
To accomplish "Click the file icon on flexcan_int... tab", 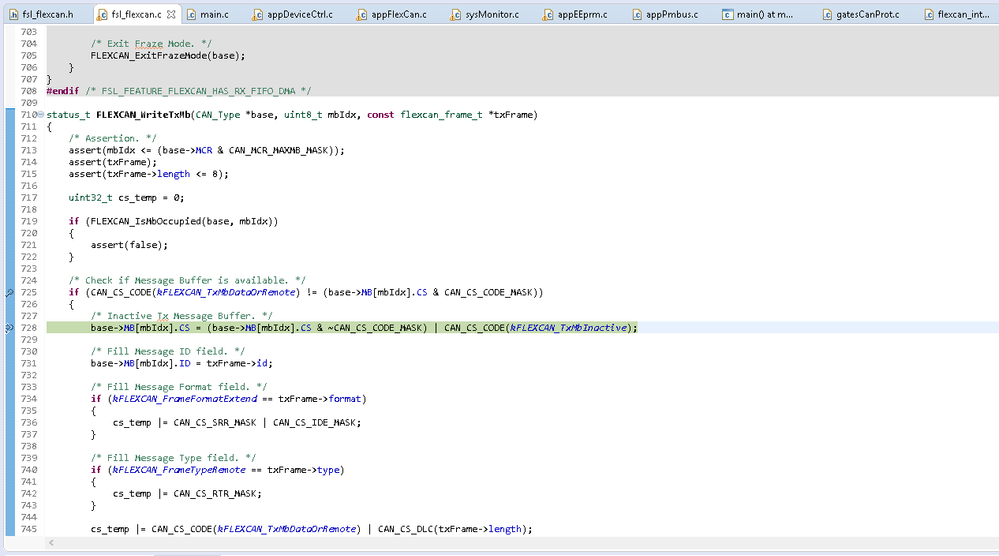I will coord(928,14).
